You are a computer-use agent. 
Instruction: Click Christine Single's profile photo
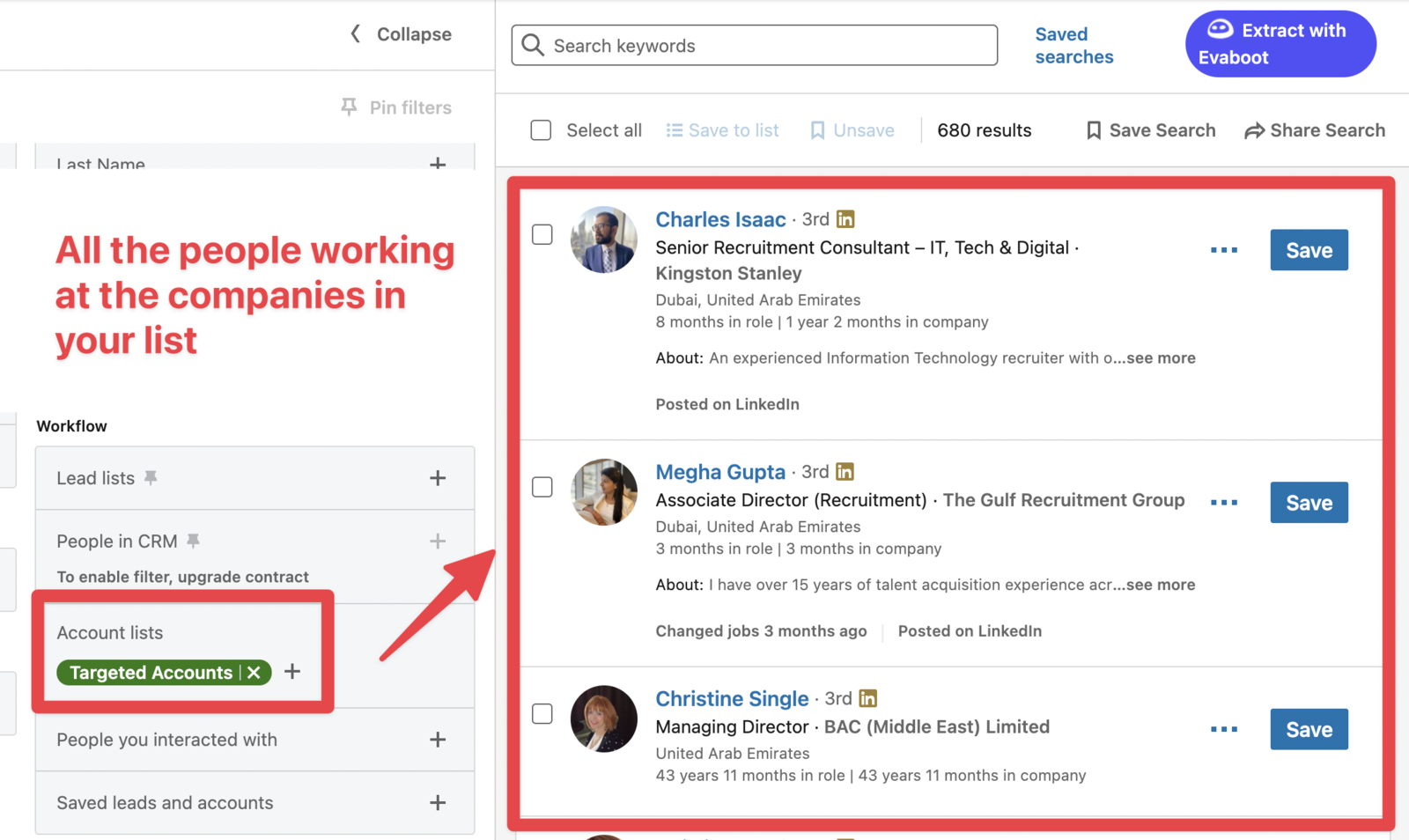603,718
